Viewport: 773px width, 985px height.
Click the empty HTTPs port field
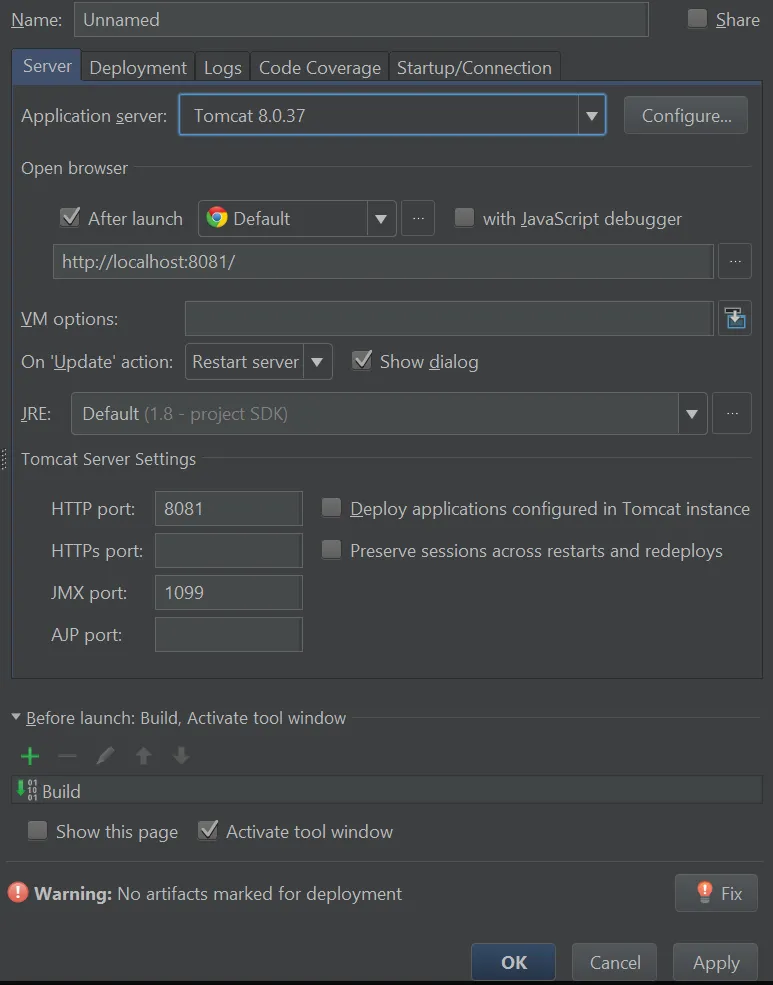click(229, 550)
